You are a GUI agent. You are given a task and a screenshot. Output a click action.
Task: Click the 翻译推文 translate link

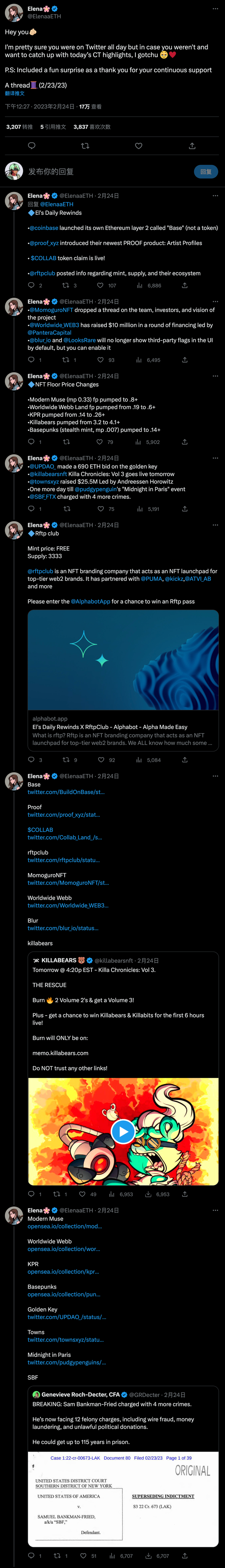point(15,94)
